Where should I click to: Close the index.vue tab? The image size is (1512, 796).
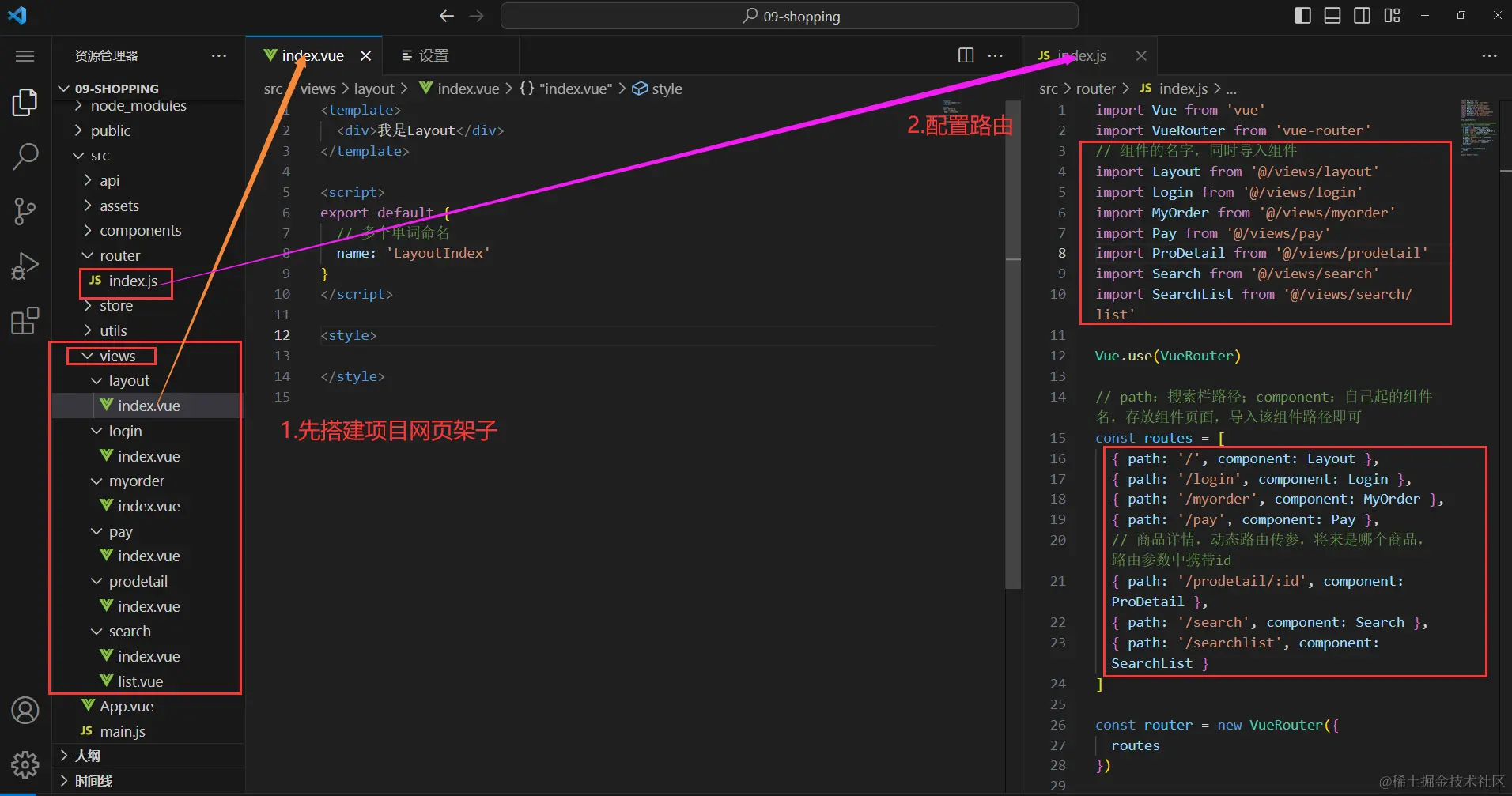tap(365, 55)
